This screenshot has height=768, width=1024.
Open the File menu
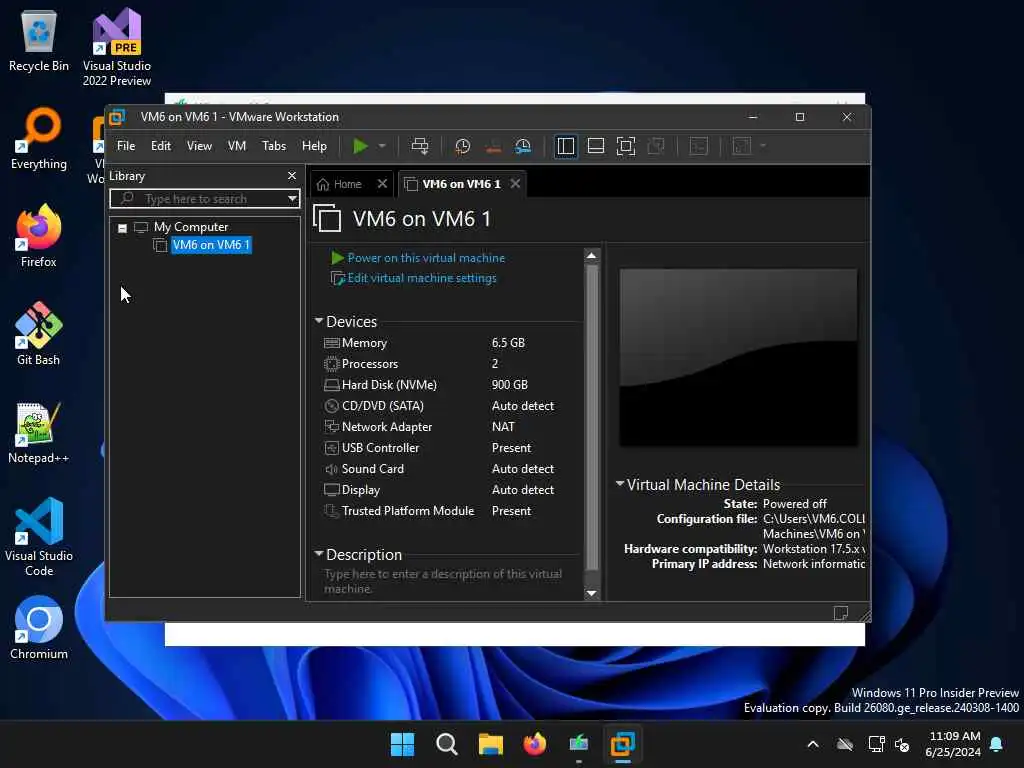coord(126,146)
